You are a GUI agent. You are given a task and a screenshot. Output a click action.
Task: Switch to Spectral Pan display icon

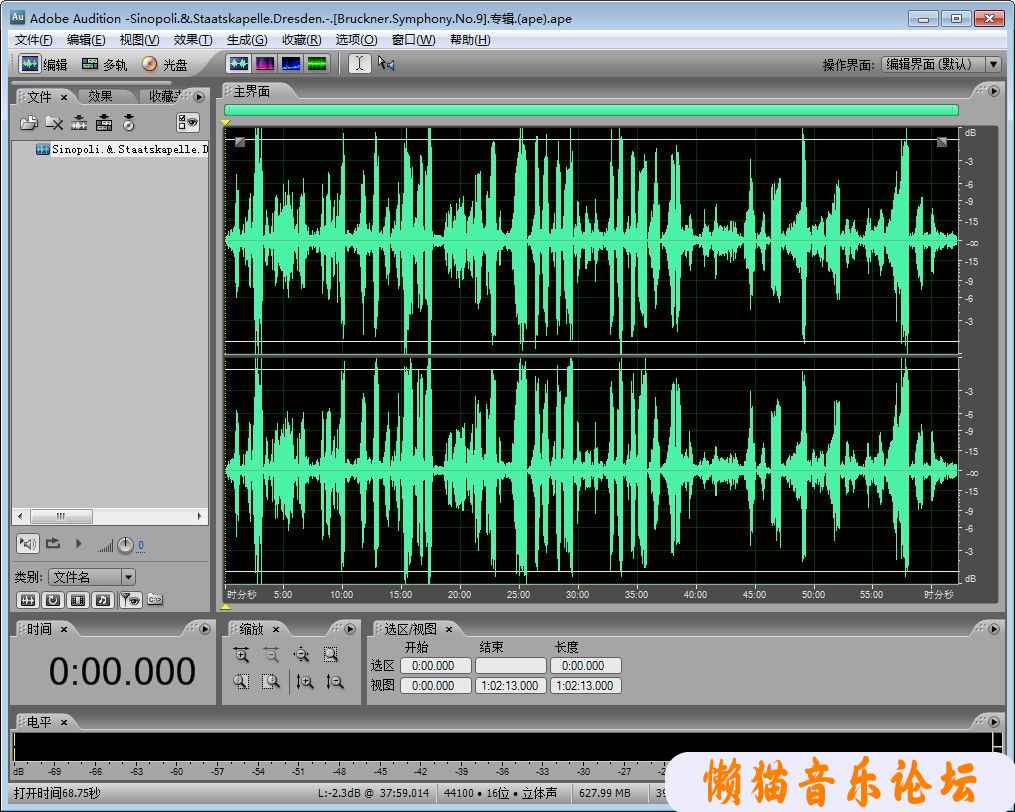point(291,63)
